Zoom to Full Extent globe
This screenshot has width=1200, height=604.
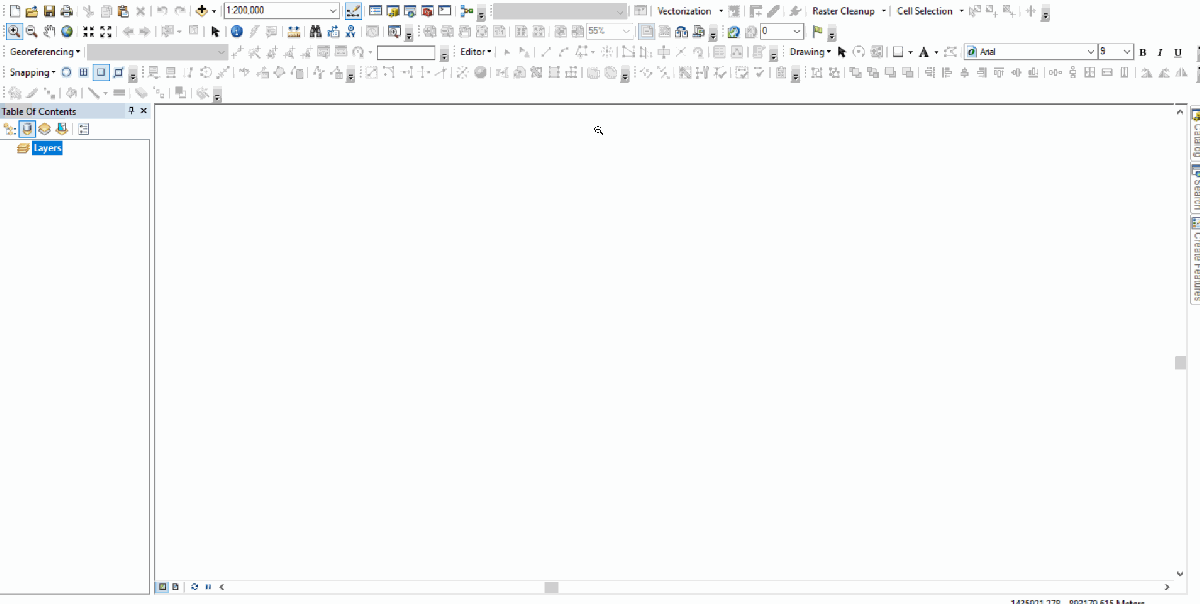(67, 31)
